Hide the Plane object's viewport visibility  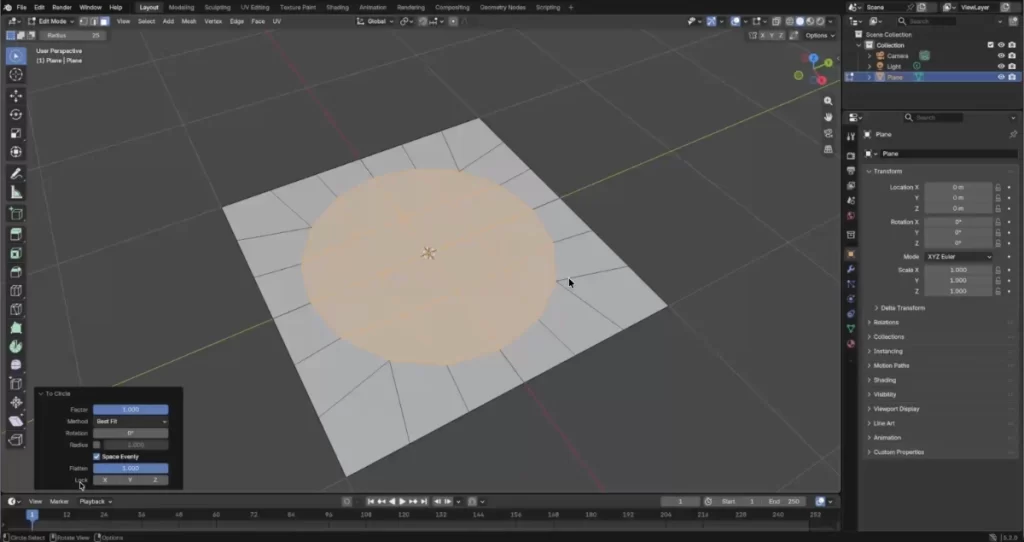tap(1000, 77)
